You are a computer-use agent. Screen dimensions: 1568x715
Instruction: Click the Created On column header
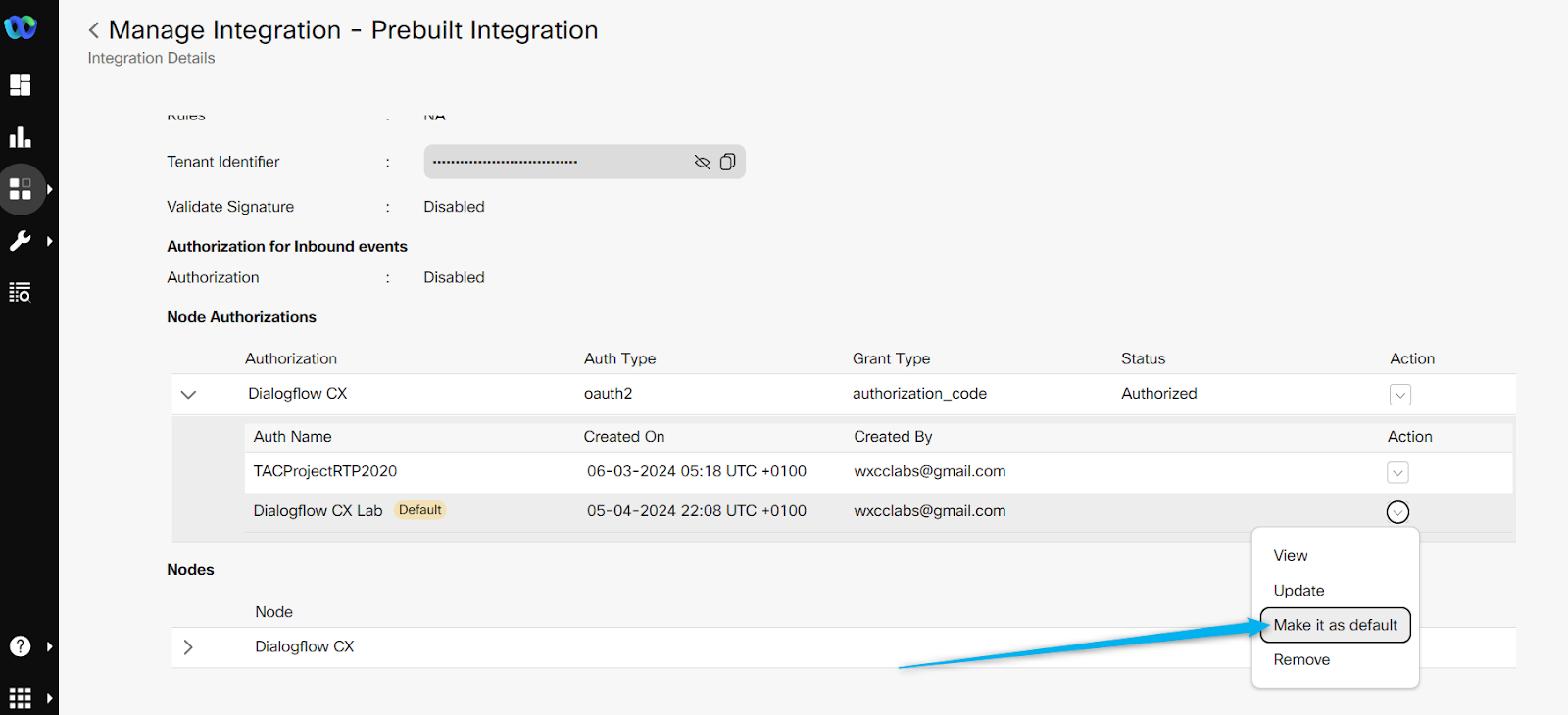click(x=624, y=437)
